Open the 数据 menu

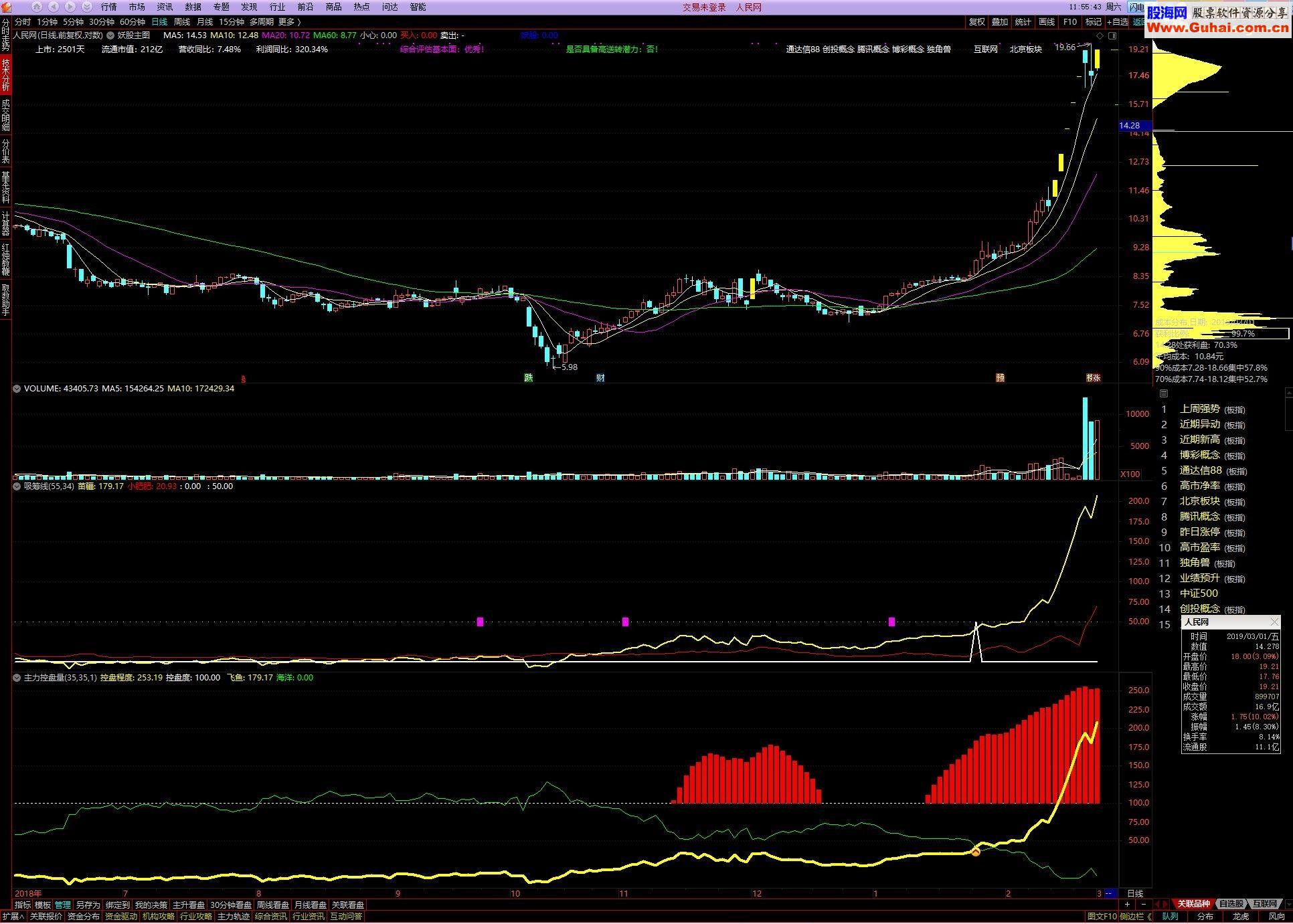[x=193, y=7]
